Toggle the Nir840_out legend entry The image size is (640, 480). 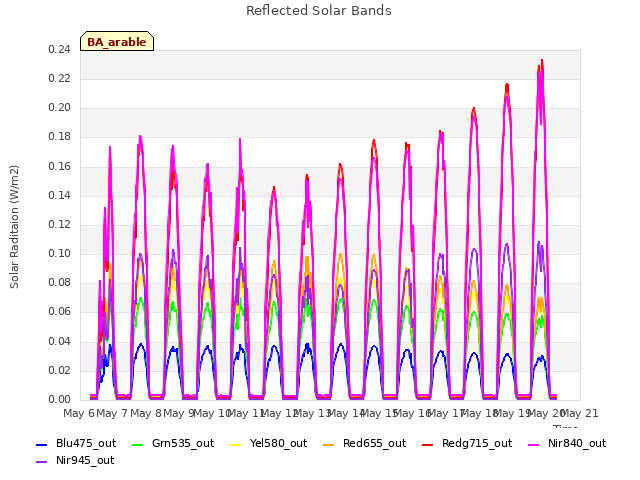coord(567,443)
